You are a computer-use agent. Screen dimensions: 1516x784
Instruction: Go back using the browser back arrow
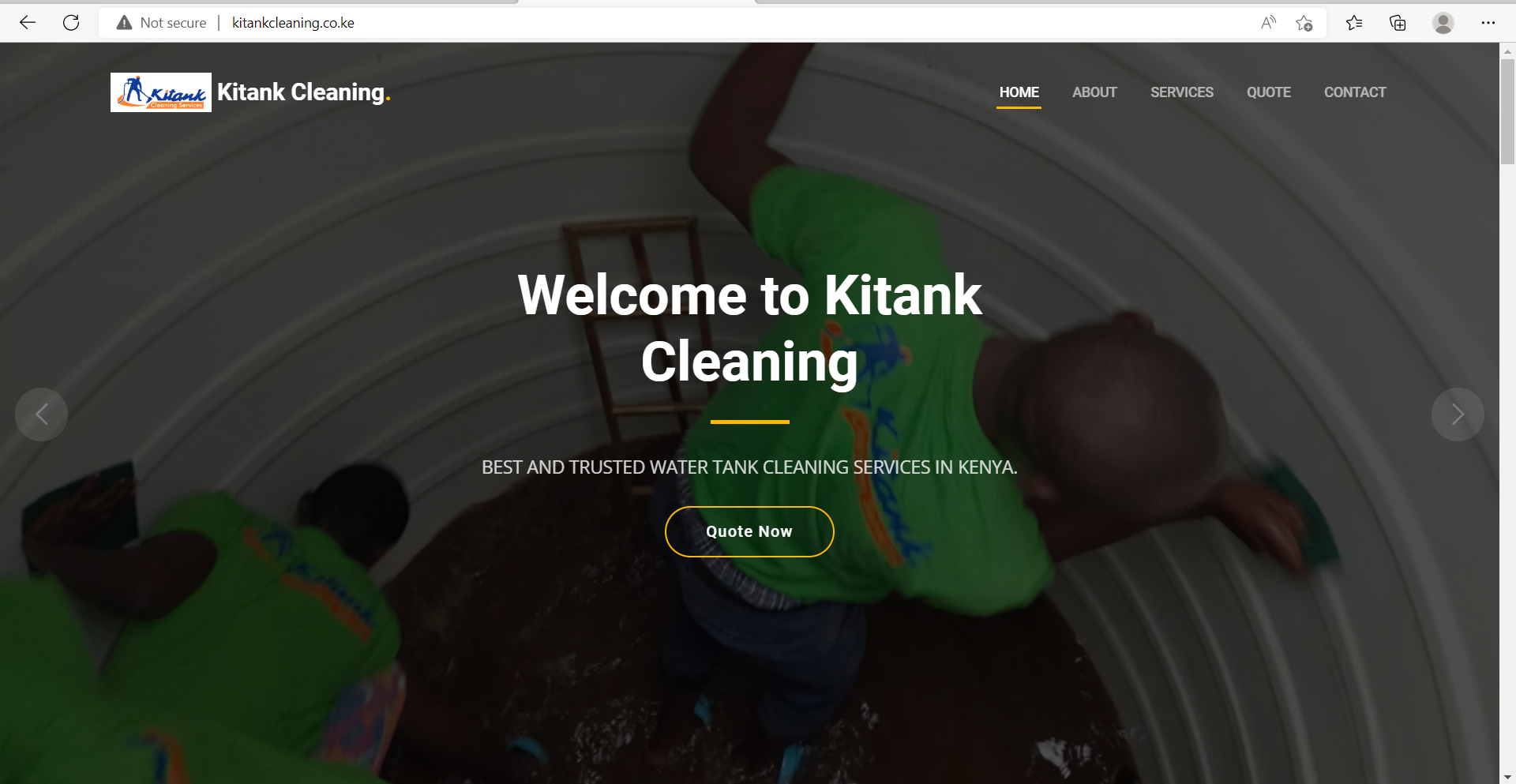point(28,23)
